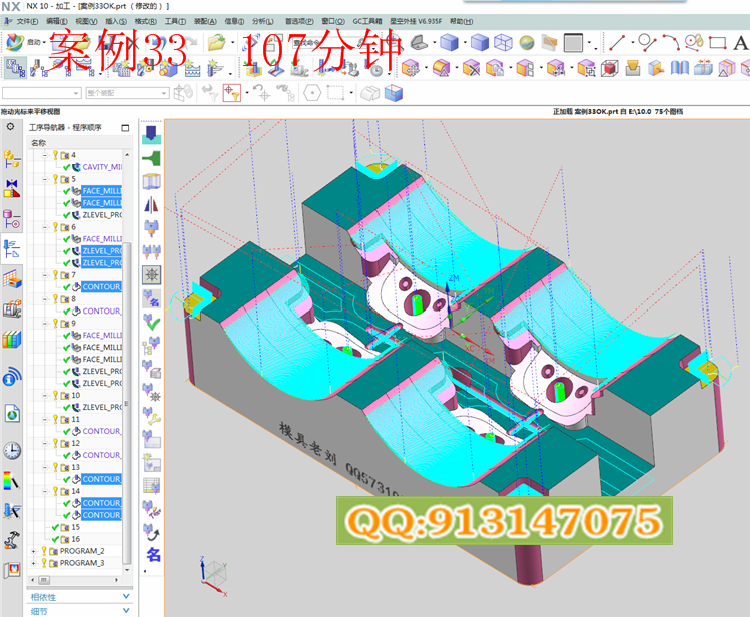Open the Part Navigator resource bar icon
The image size is (750, 617).
click(x=12, y=219)
